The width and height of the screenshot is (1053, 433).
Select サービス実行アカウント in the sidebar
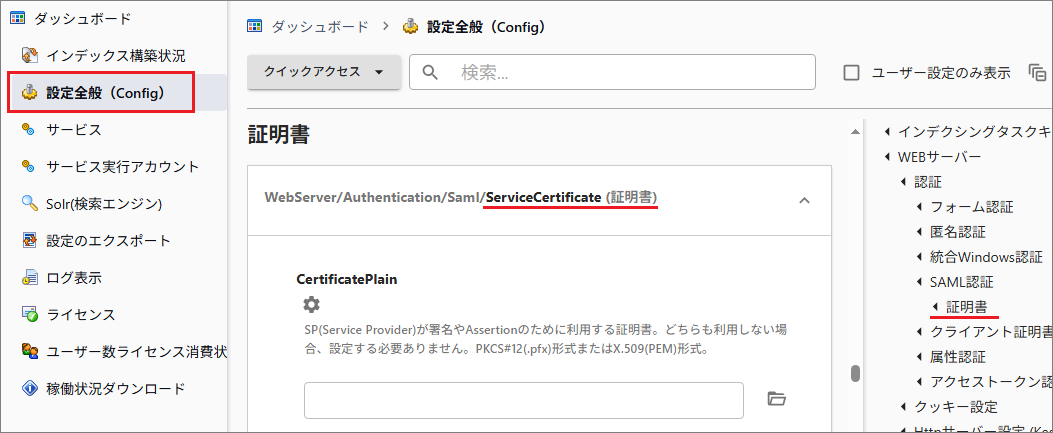coord(122,167)
